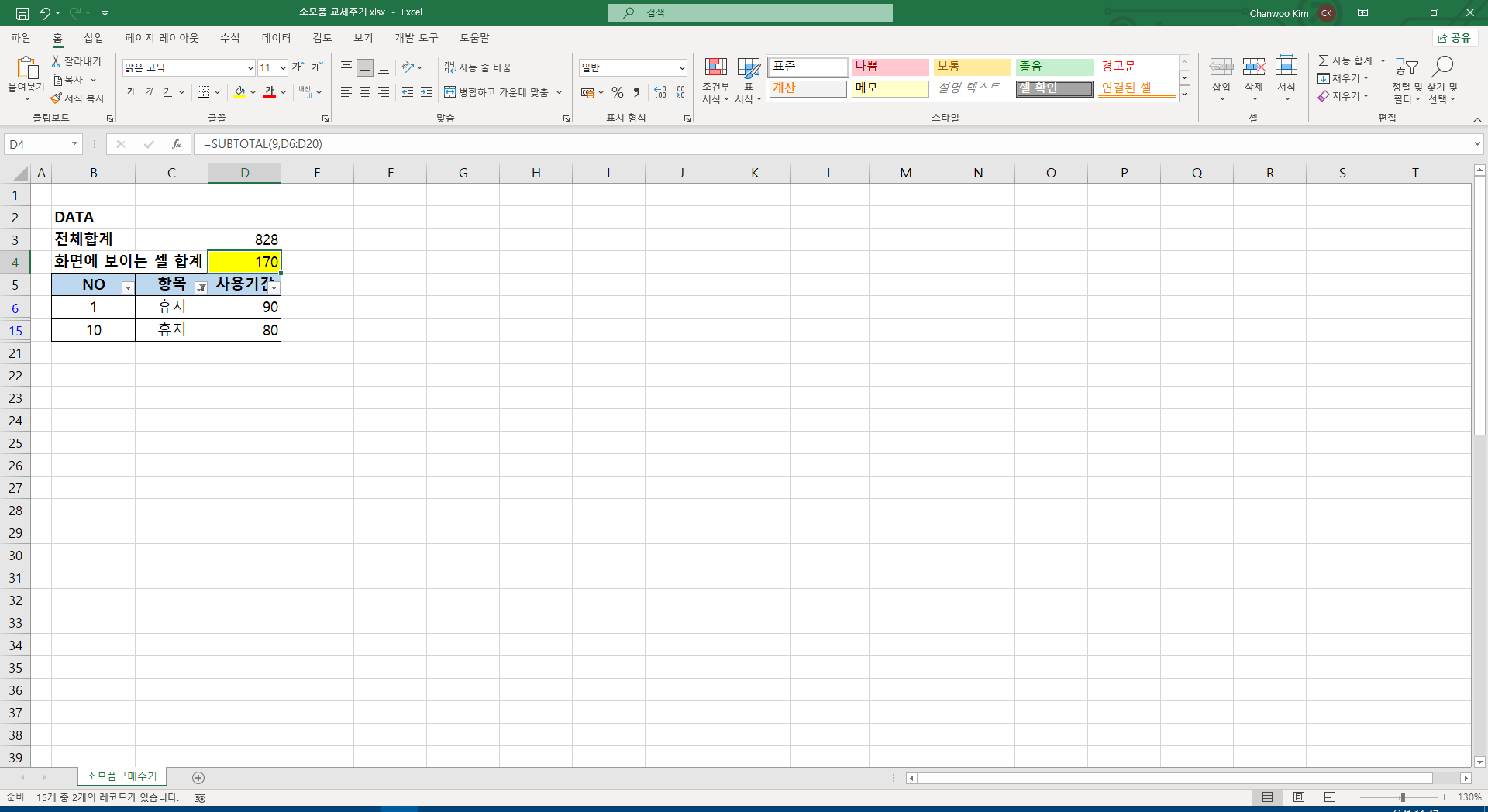This screenshot has height=812, width=1488.
Task: Click Wrap Text (자동 줄 바꿈)
Action: (477, 67)
